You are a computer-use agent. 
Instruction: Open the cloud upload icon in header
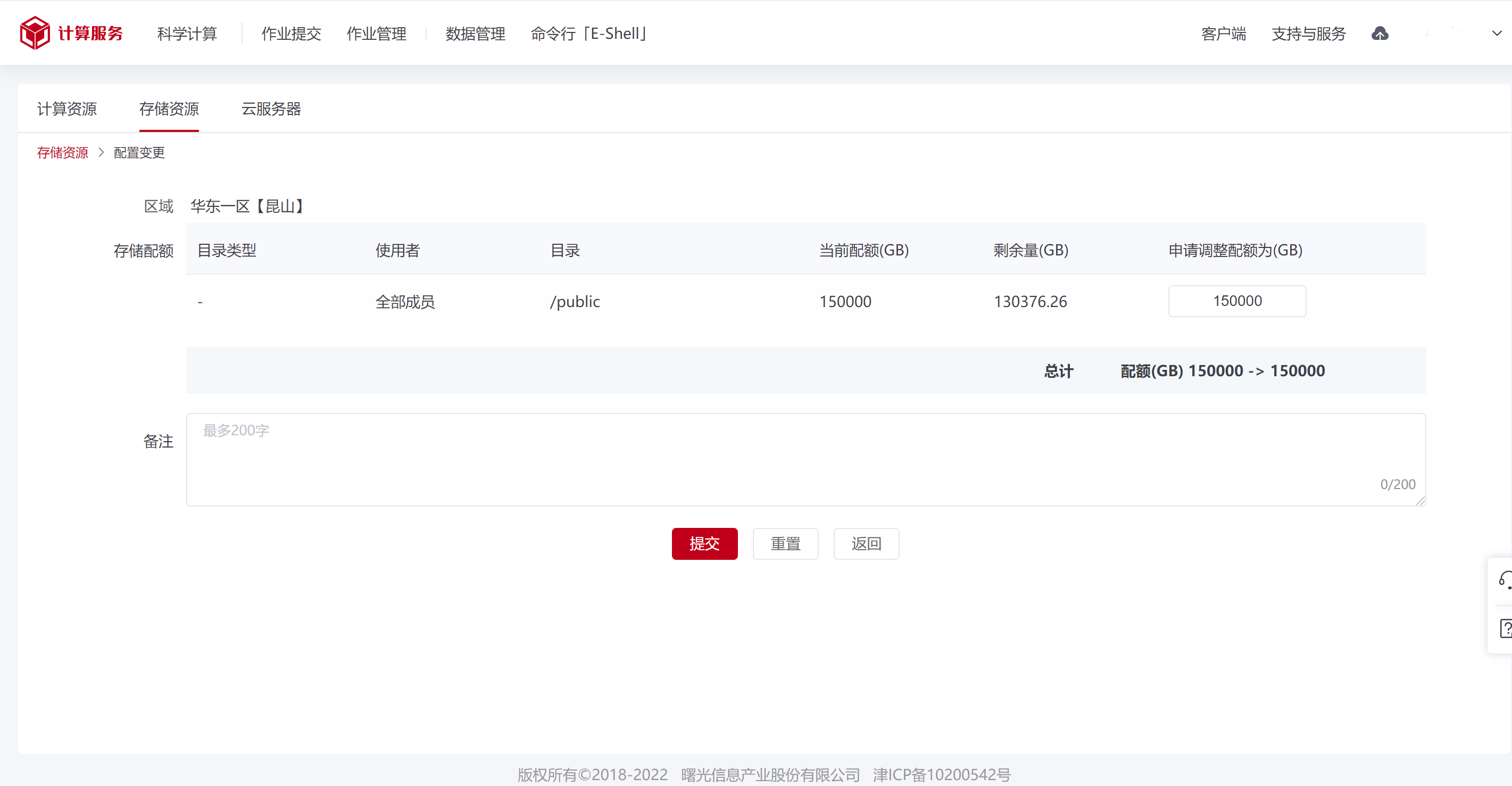tap(1380, 34)
